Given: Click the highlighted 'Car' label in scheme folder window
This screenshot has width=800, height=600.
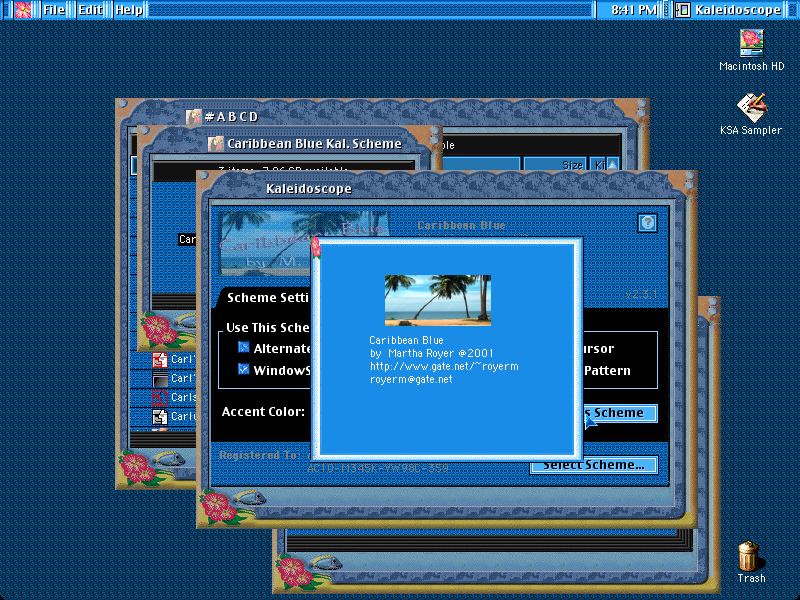Looking at the screenshot, I should [x=187, y=239].
